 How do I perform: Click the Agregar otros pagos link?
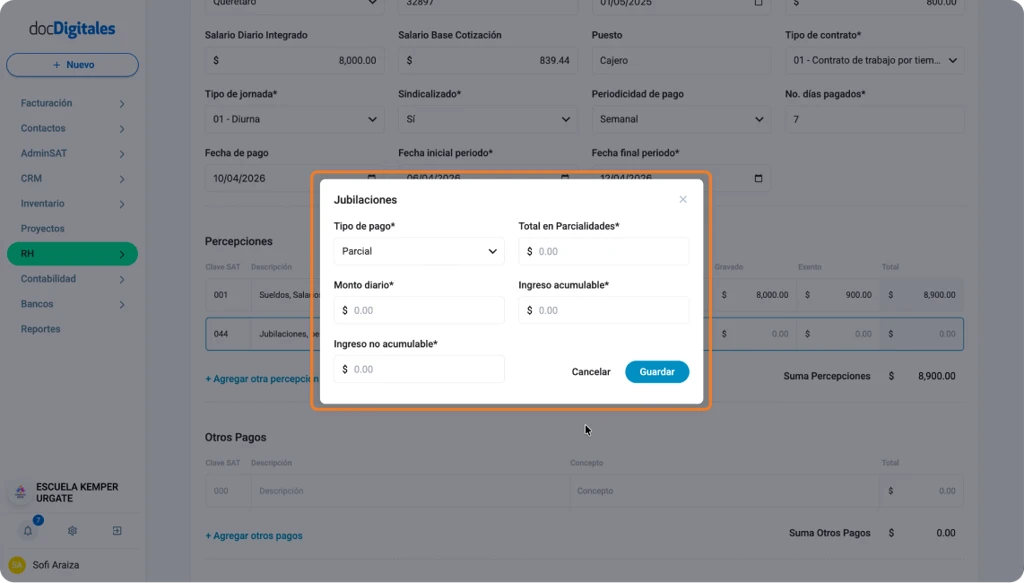pos(254,535)
